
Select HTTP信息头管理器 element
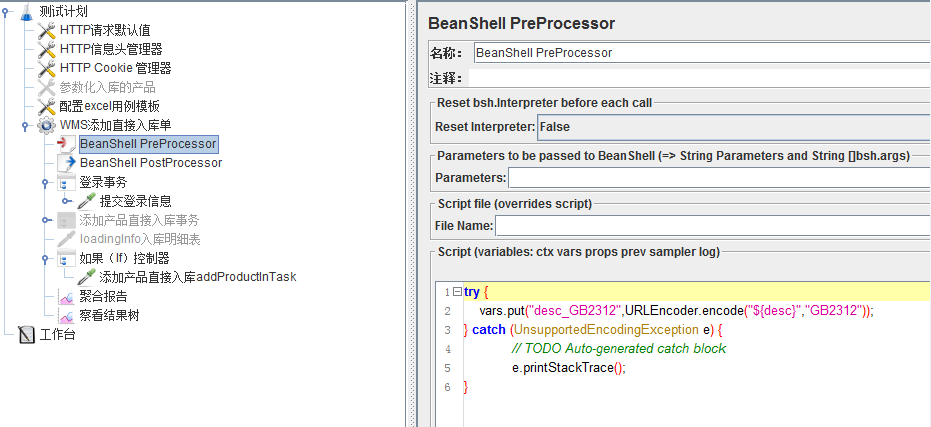111,49
